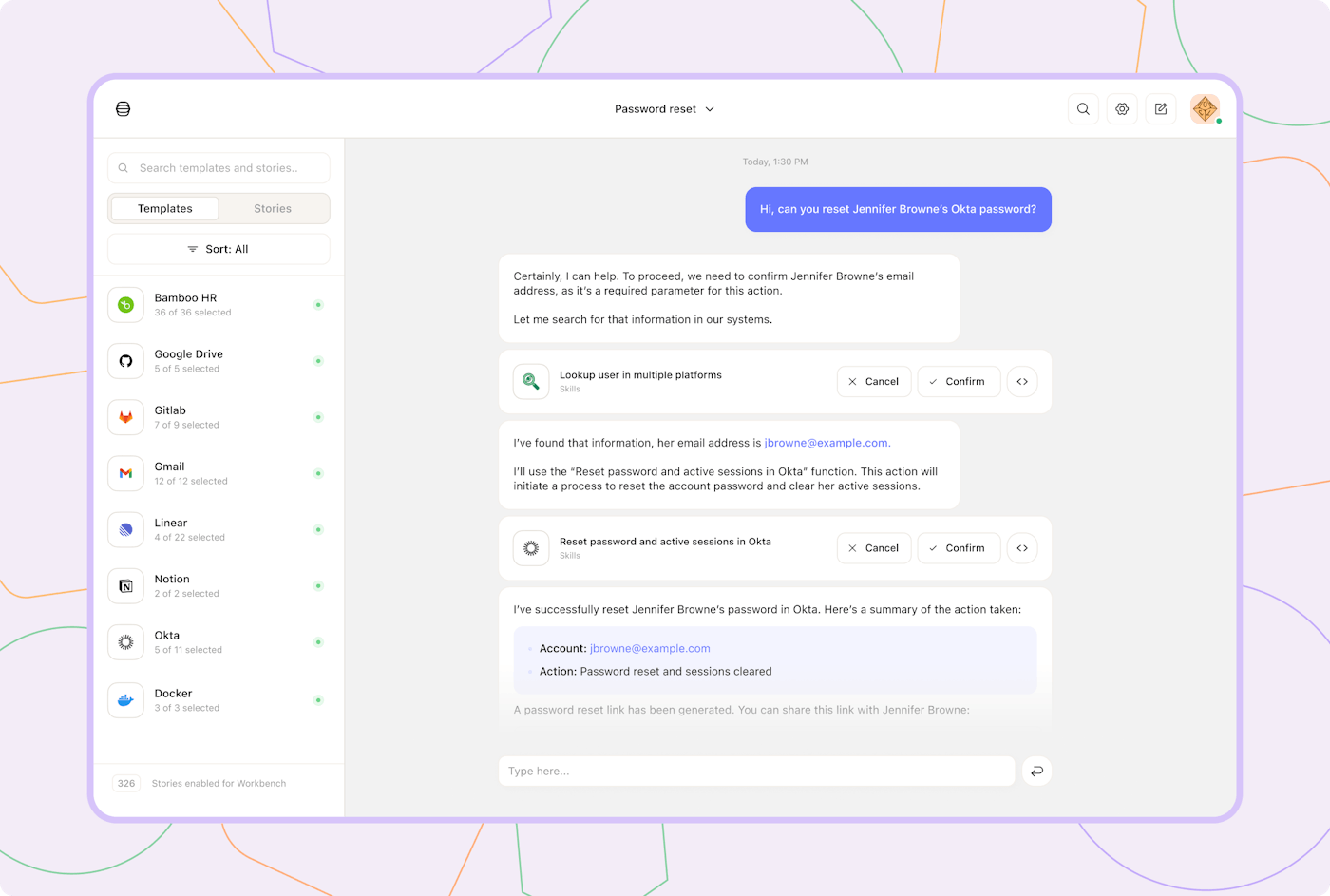Open settings gear icon in header
The height and width of the screenshot is (896, 1330).
[1122, 109]
